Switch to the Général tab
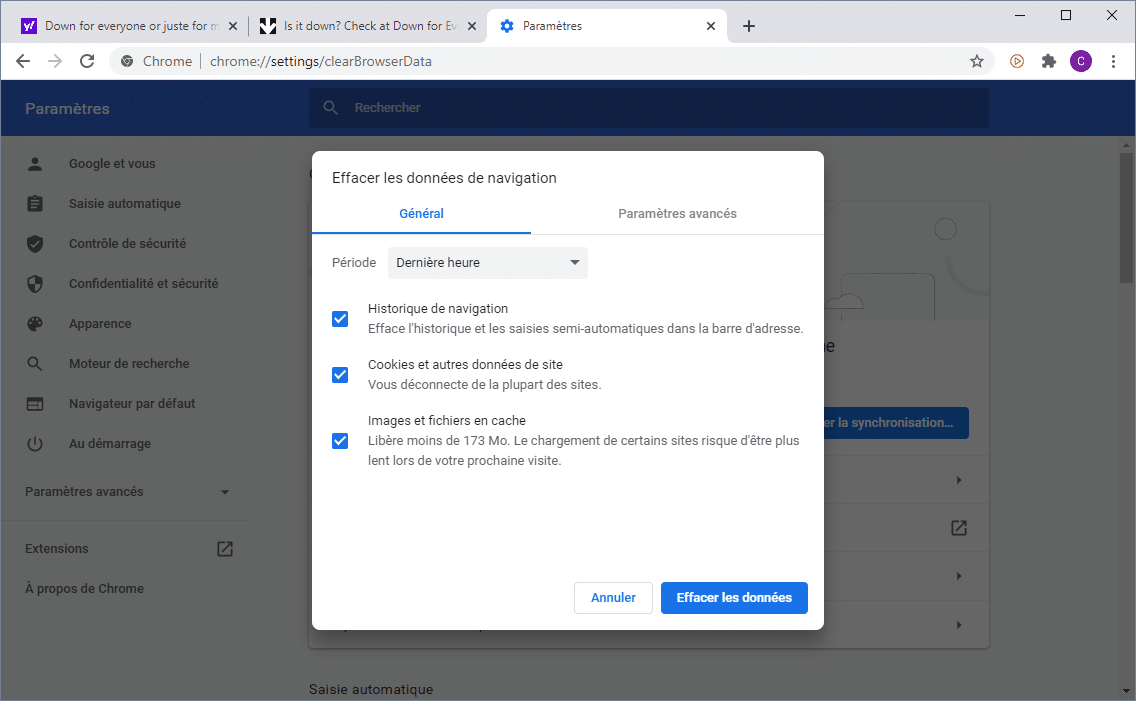Screen dimensions: 1136x701 click(x=421, y=214)
